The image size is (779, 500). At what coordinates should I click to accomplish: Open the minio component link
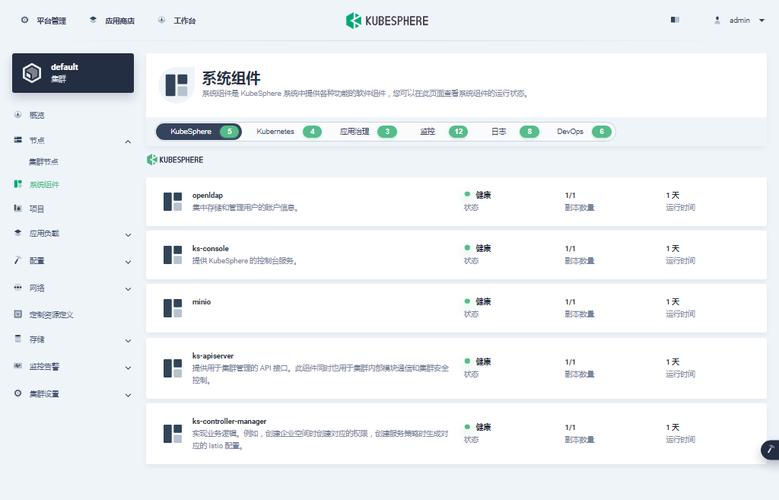pyautogui.click(x=202, y=302)
